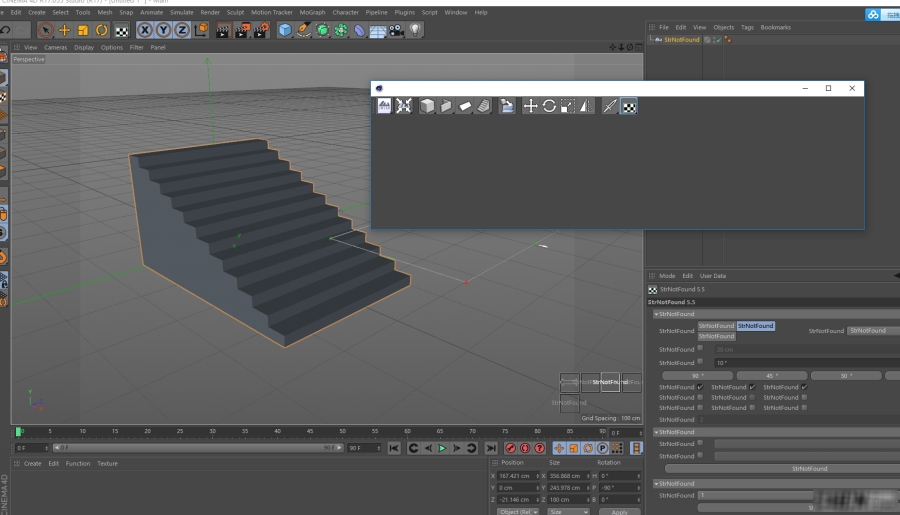The height and width of the screenshot is (515, 900).
Task: Open the Cameras menu in viewport
Action: [x=55, y=47]
